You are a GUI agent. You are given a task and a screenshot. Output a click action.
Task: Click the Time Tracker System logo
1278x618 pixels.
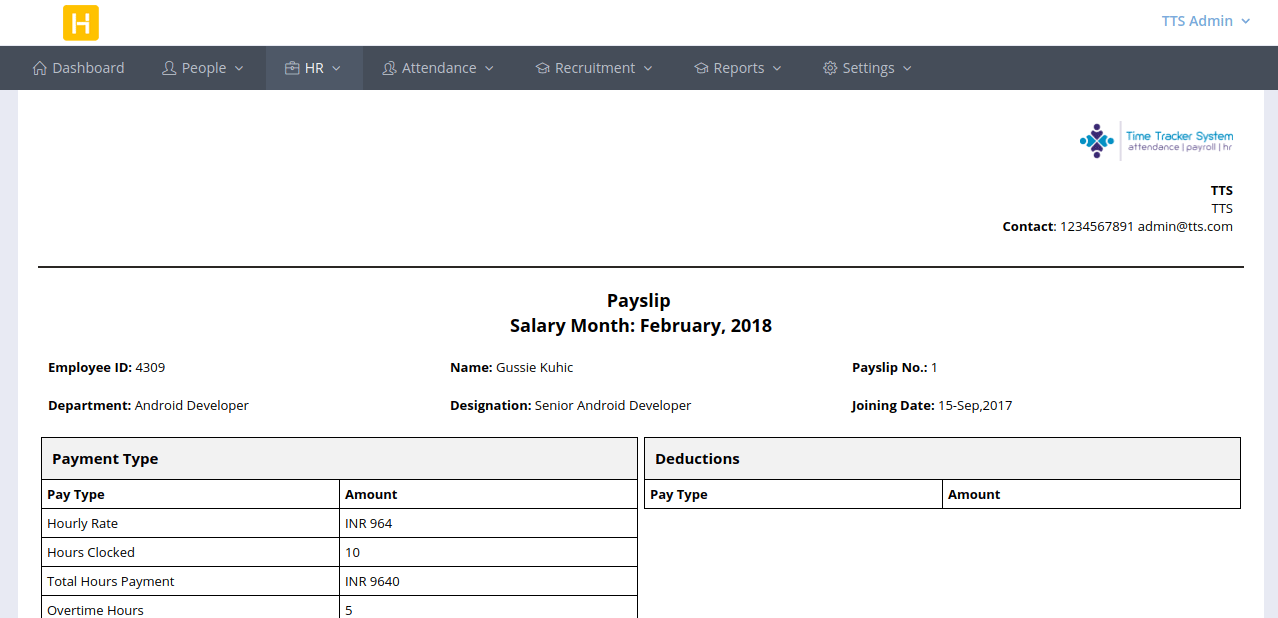coord(1155,140)
